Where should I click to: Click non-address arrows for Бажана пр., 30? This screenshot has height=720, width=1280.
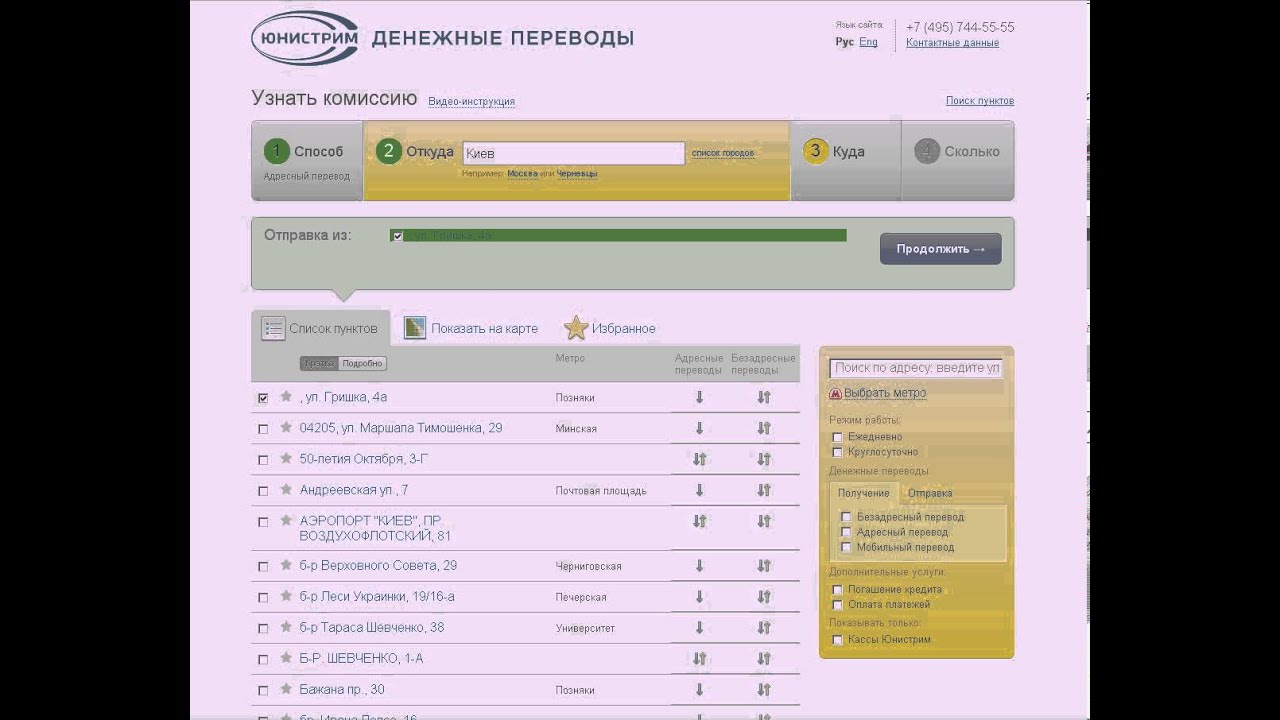tap(764, 690)
